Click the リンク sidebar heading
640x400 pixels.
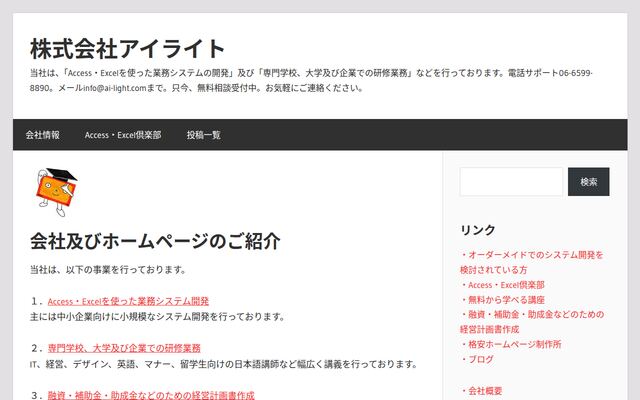click(x=478, y=230)
